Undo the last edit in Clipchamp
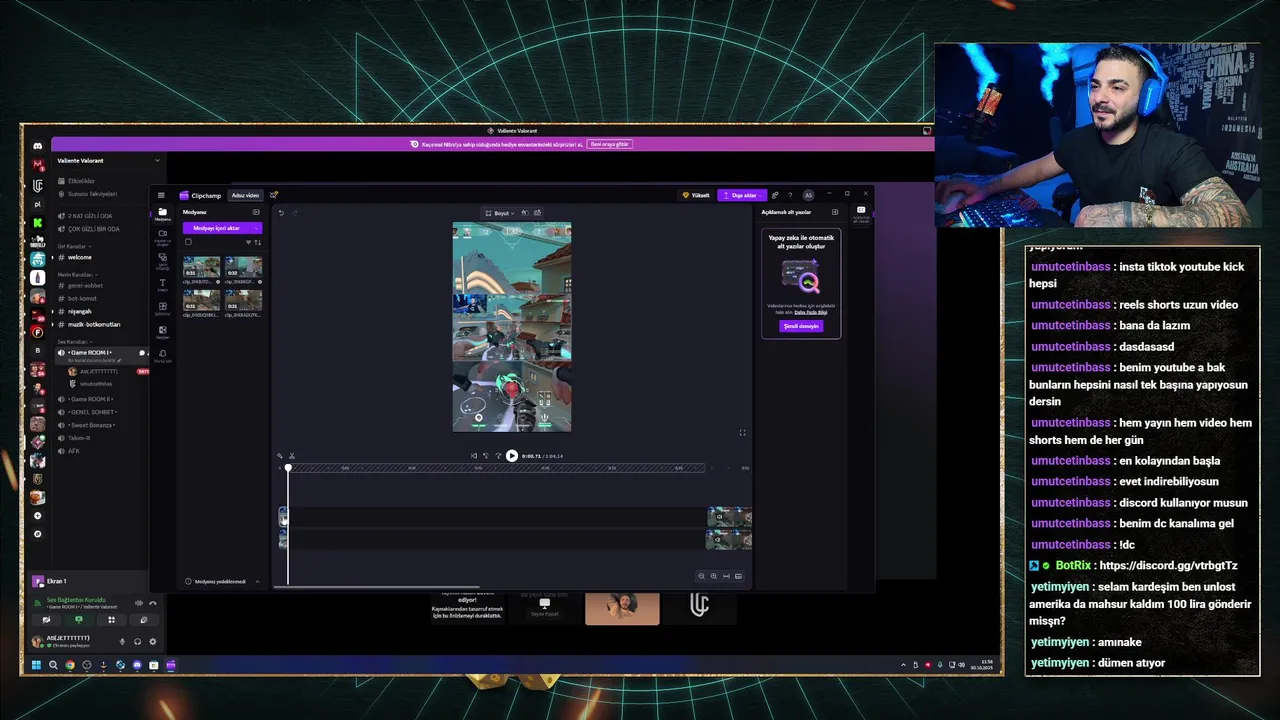The image size is (1280, 720). 281,212
